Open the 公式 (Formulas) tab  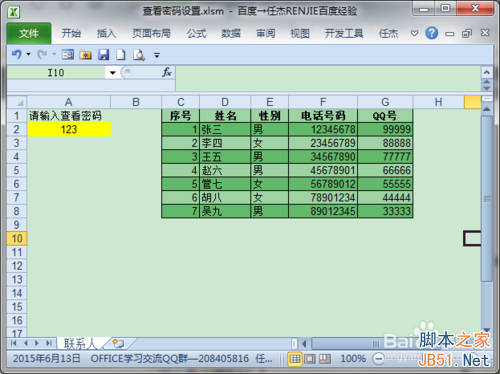tap(196, 33)
